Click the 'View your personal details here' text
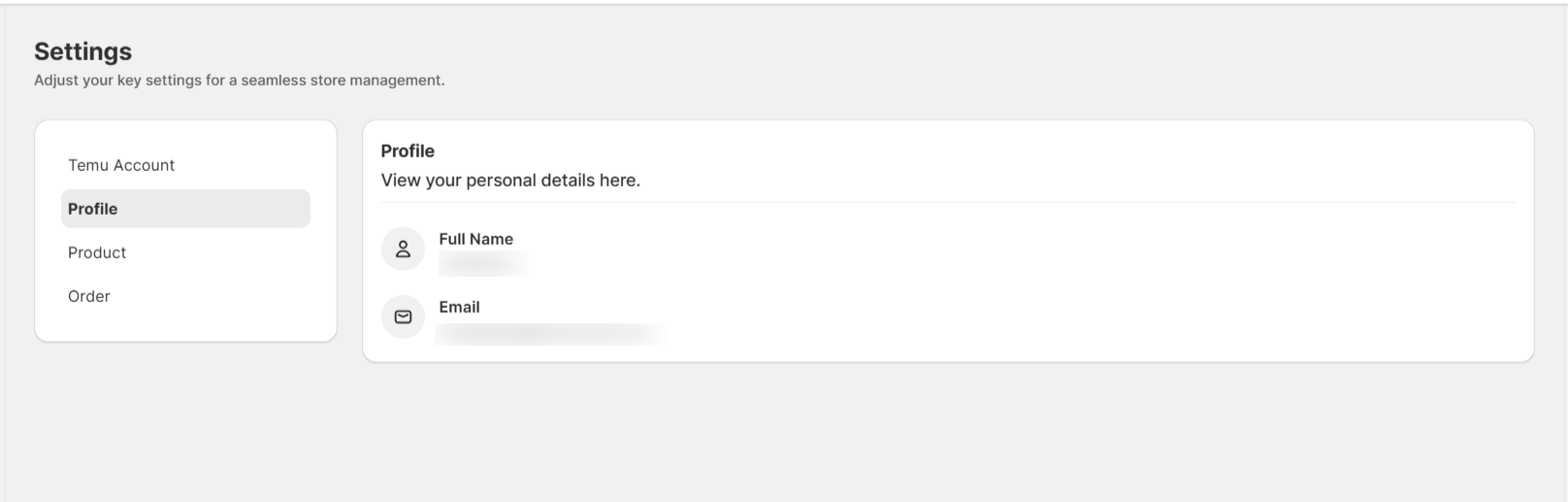1568x502 pixels. [510, 180]
